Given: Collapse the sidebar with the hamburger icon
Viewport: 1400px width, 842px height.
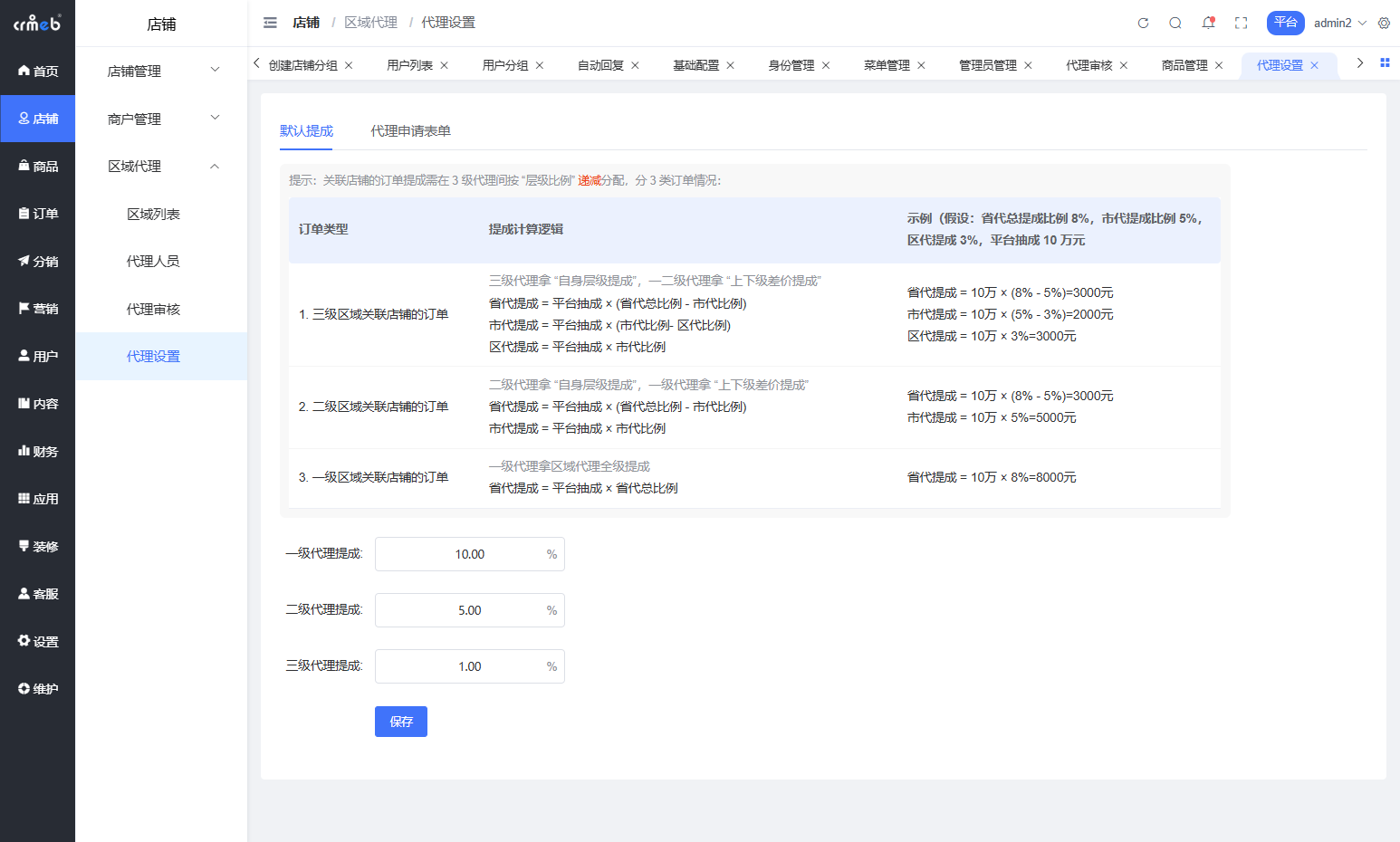Looking at the screenshot, I should tap(269, 23).
